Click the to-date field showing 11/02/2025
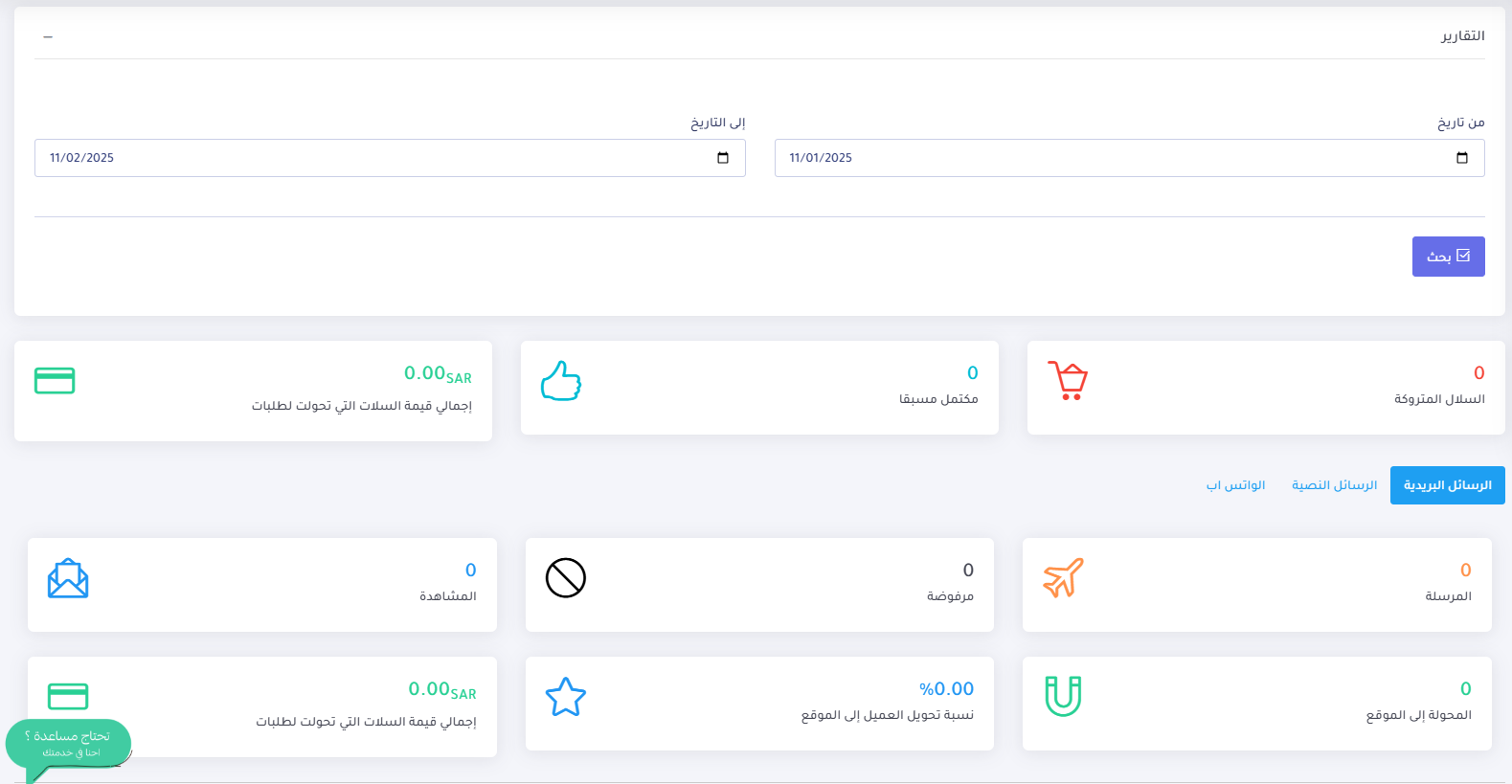Viewport: 1512px width, 784px height. [x=364, y=158]
